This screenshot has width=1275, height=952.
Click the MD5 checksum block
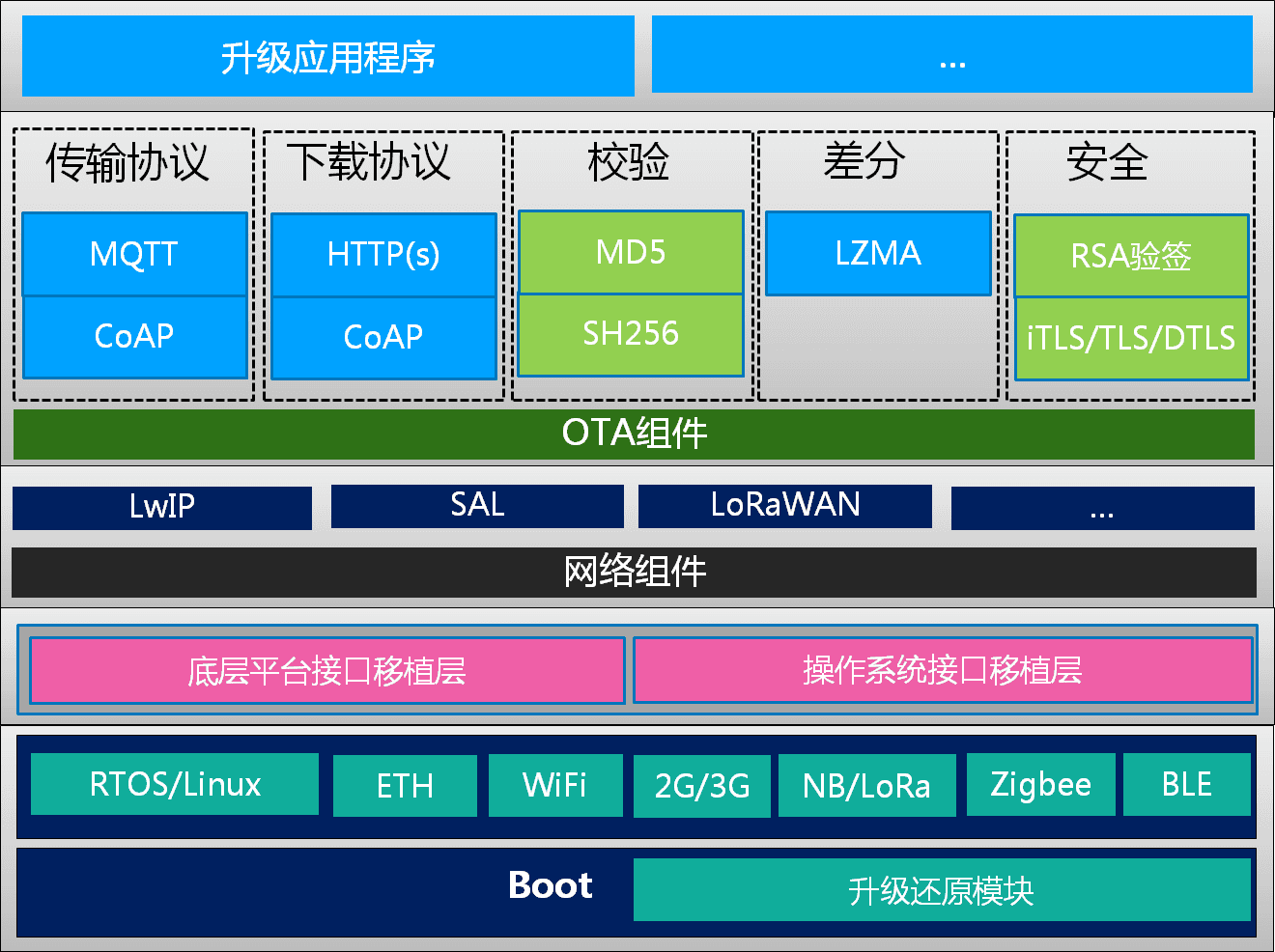(x=630, y=252)
